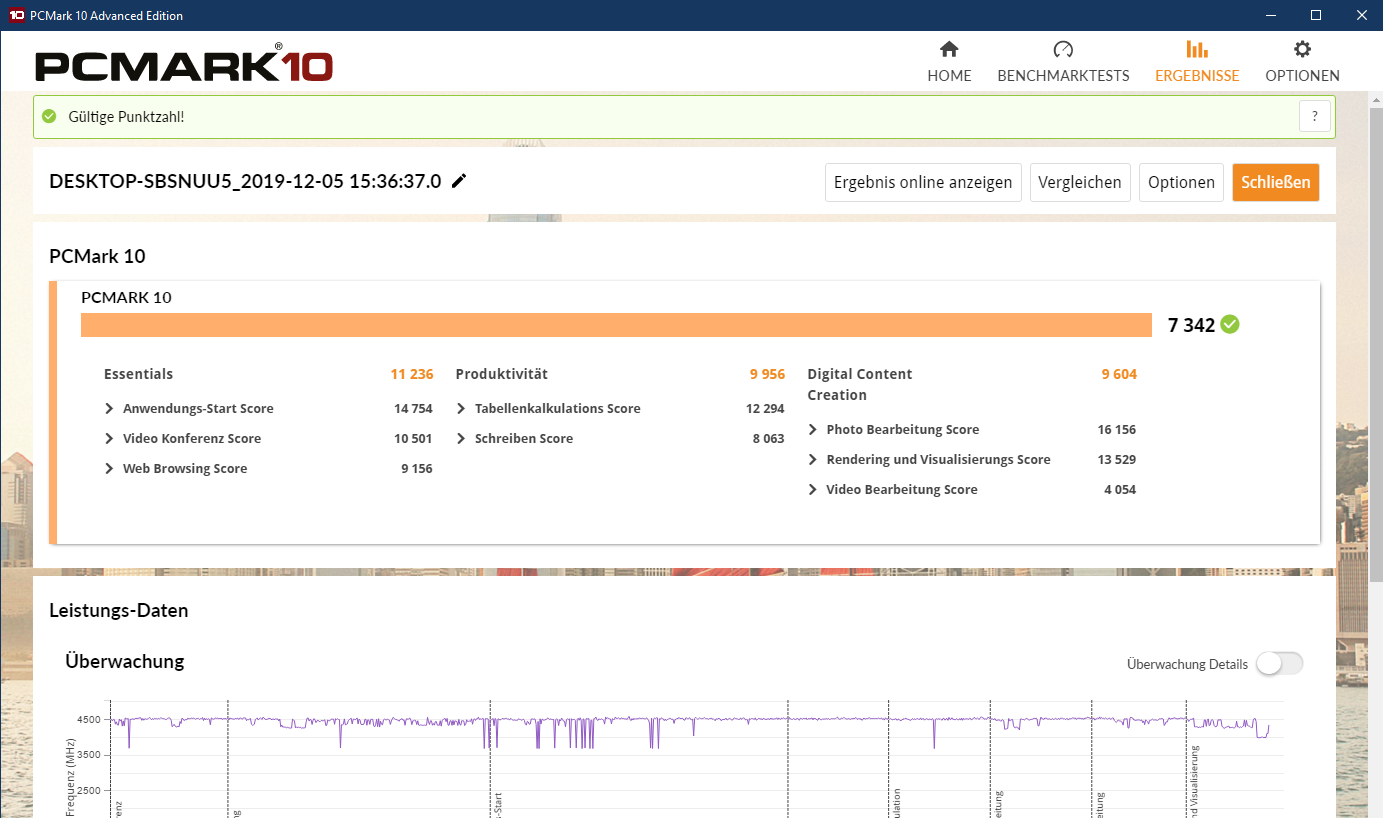
Task: Click Ergebnis online anzeigen button
Action: point(923,182)
